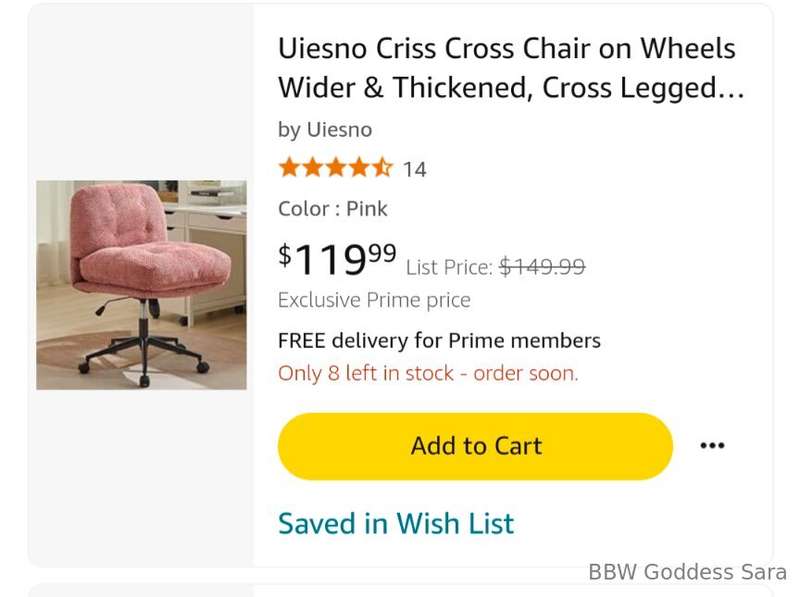This screenshot has height=597, width=800.
Task: Visit the 'by Uiesno' brand link
Action: click(325, 130)
